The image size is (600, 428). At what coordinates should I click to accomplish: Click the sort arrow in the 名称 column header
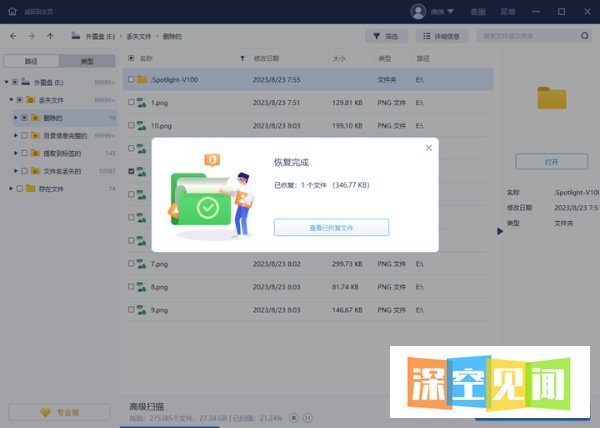tap(242, 59)
